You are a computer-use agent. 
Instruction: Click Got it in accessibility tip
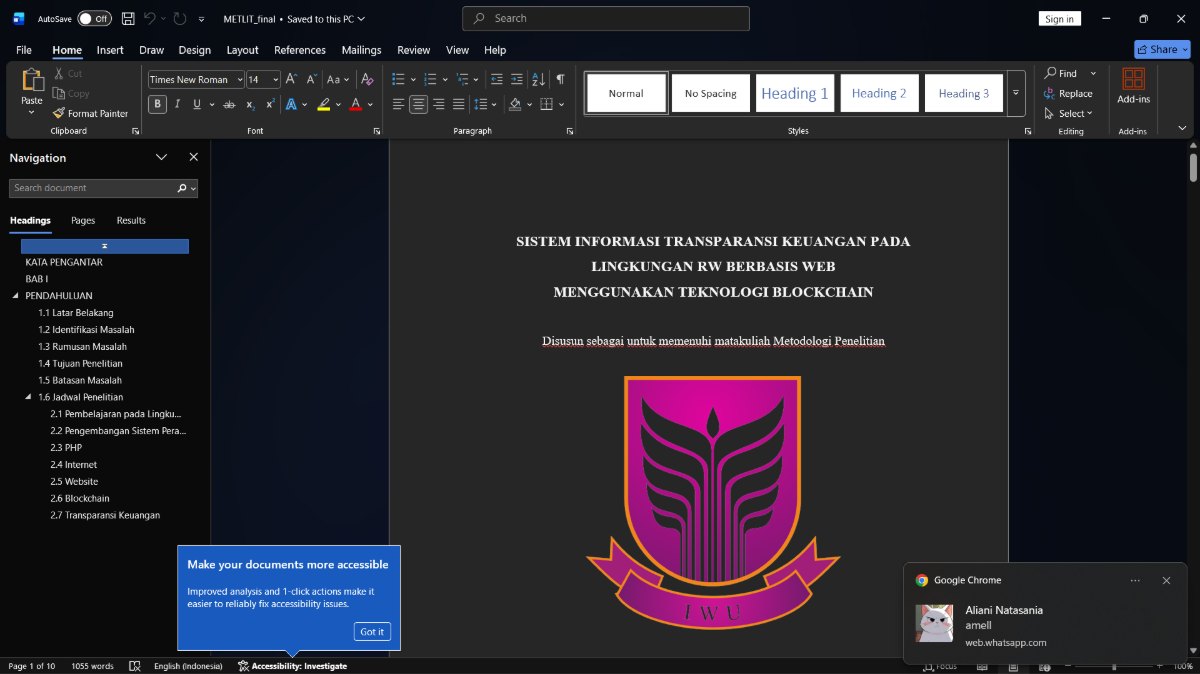coord(372,632)
